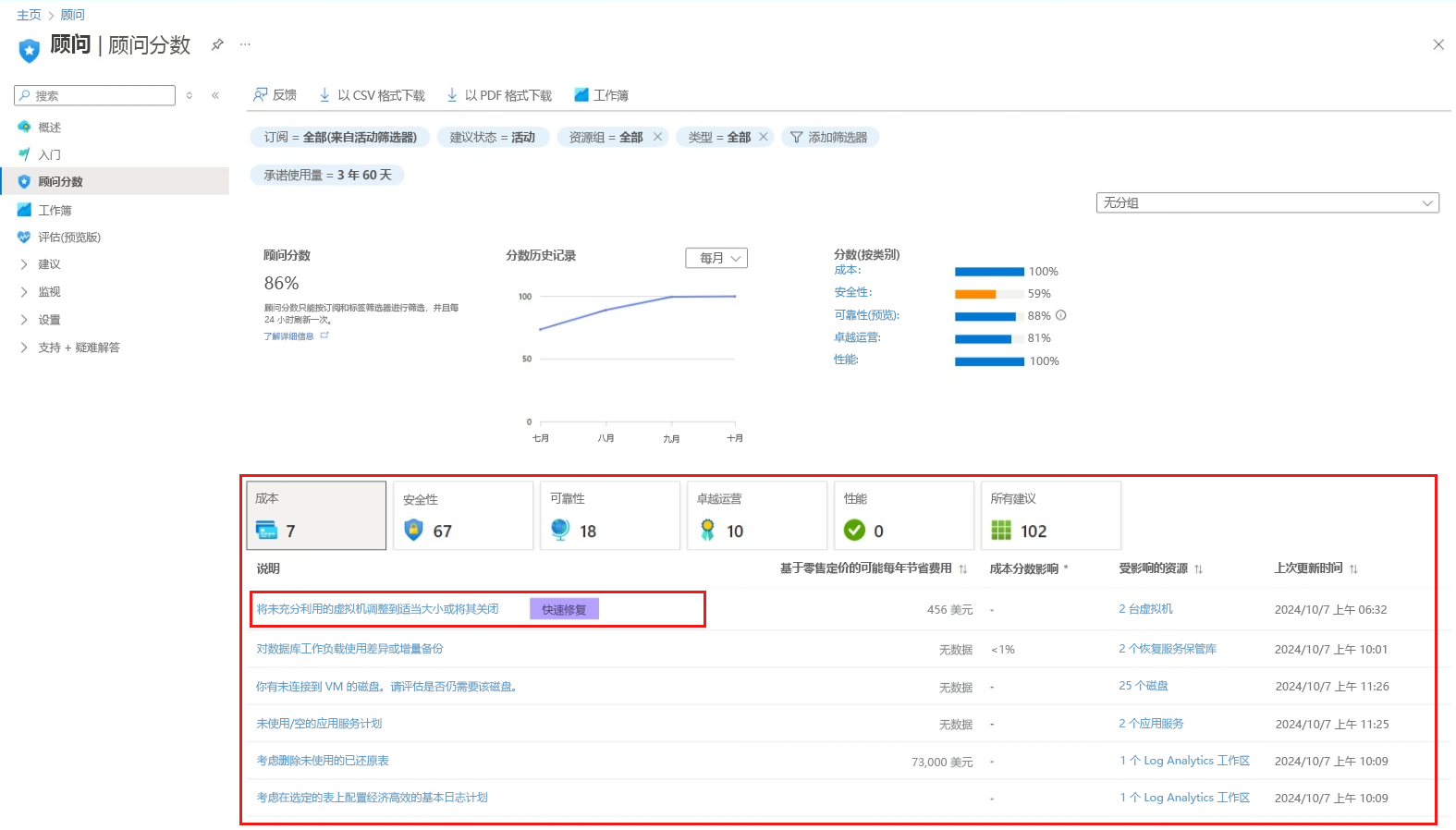Viewport: 1456px width, 830px height.
Task: Click the info icon next to 88%
Action: [x=1060, y=315]
